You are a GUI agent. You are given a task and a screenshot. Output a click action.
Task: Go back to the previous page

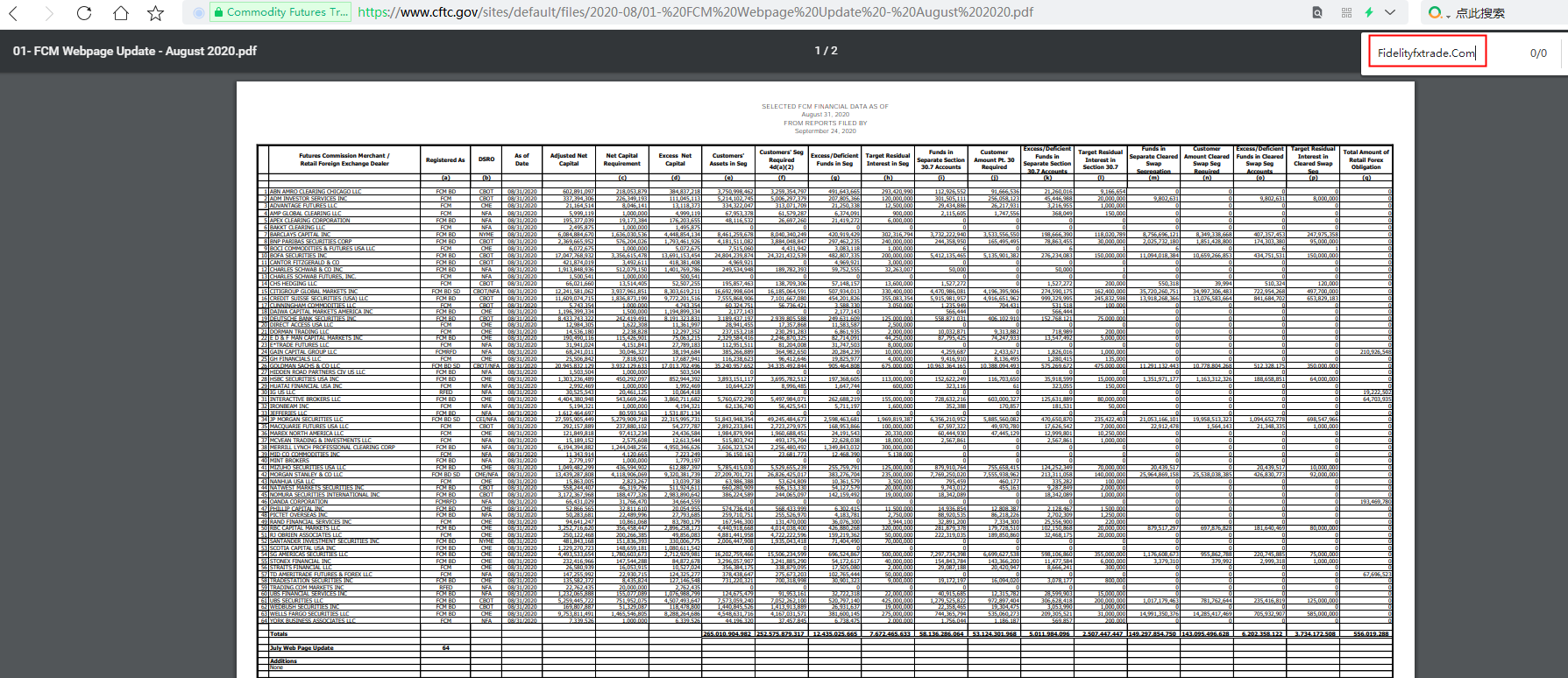[13, 13]
